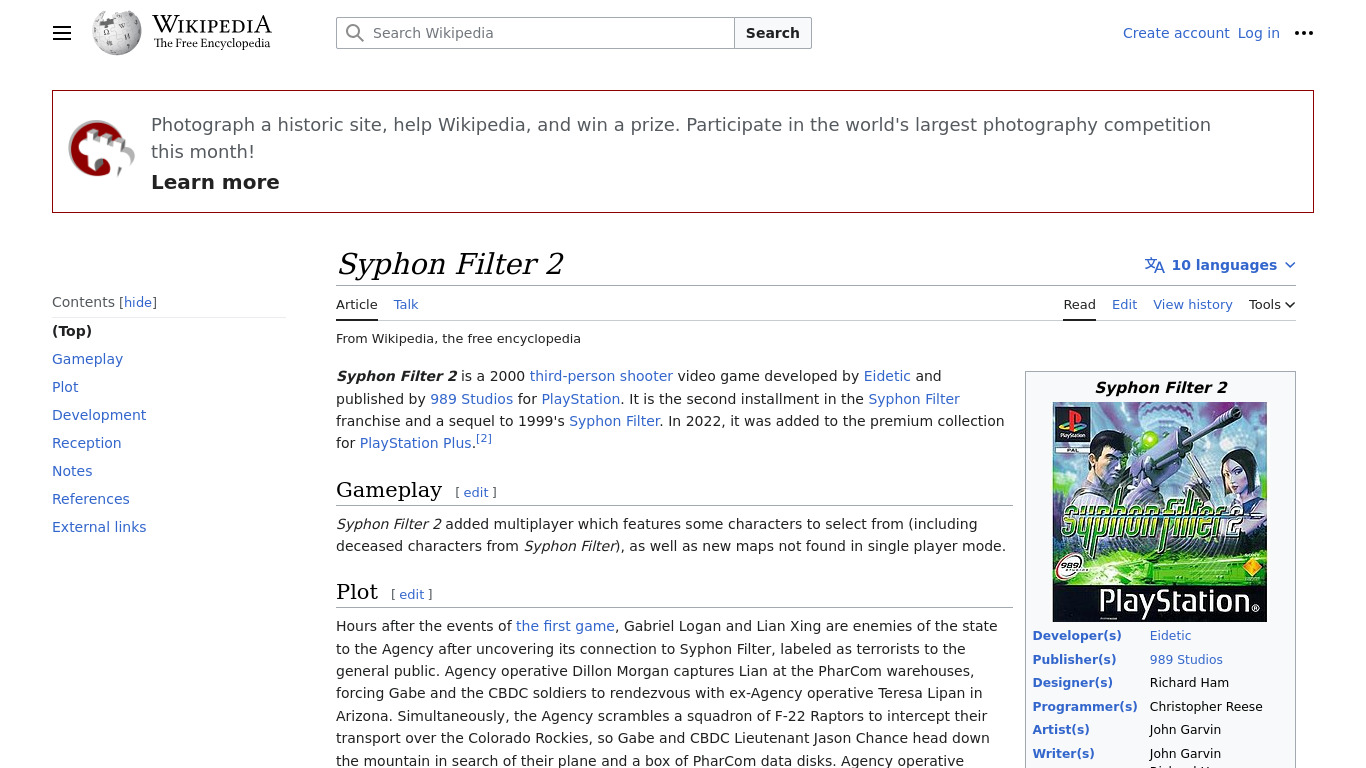
Task: Edit the Plot section
Action: coord(412,595)
